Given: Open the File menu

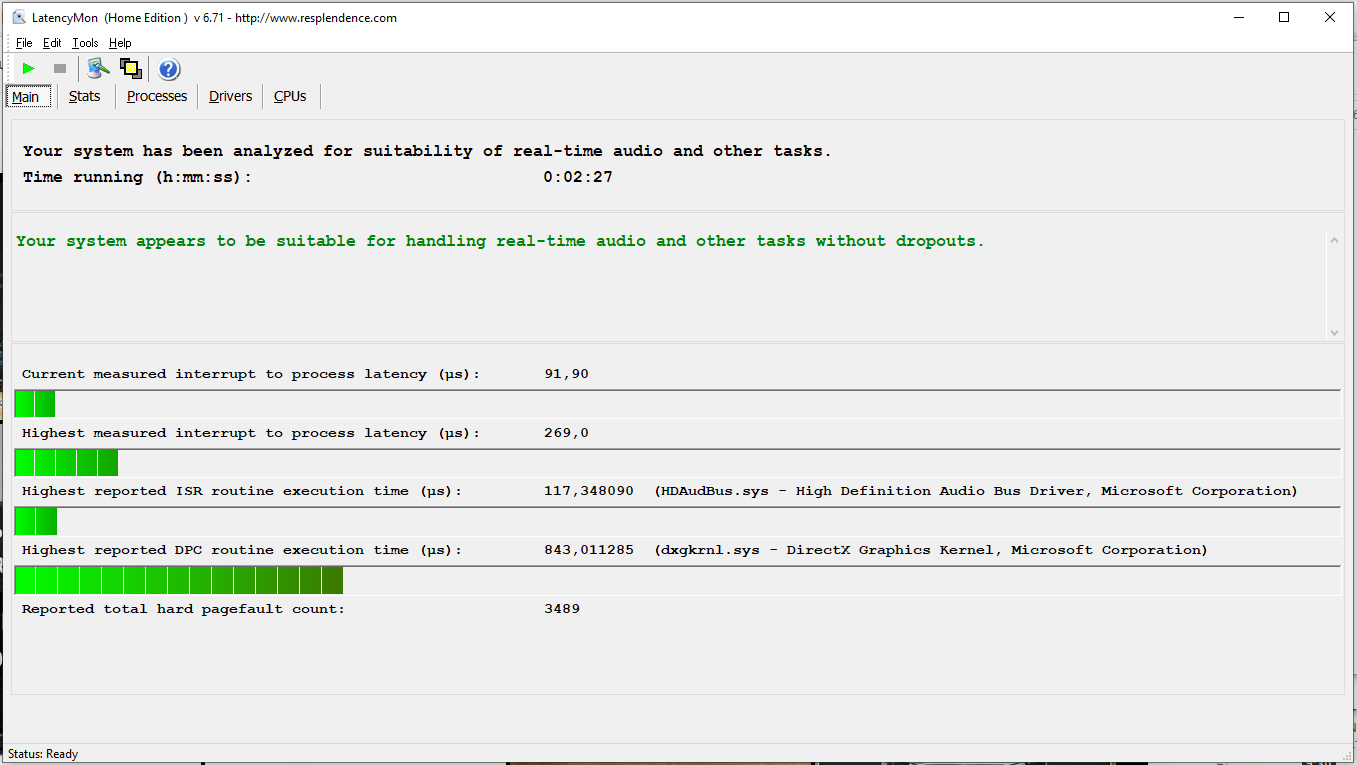Looking at the screenshot, I should tap(24, 43).
